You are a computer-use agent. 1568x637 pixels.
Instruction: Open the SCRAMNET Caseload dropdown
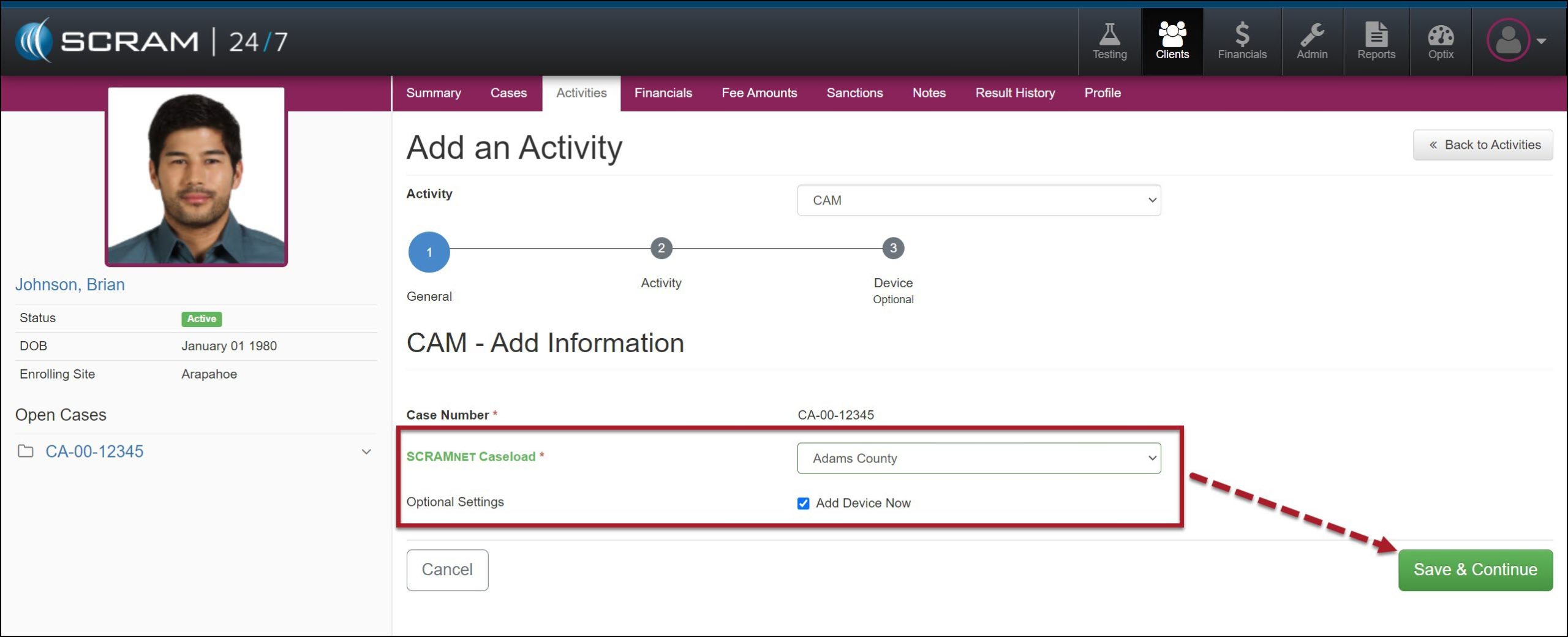pos(978,458)
